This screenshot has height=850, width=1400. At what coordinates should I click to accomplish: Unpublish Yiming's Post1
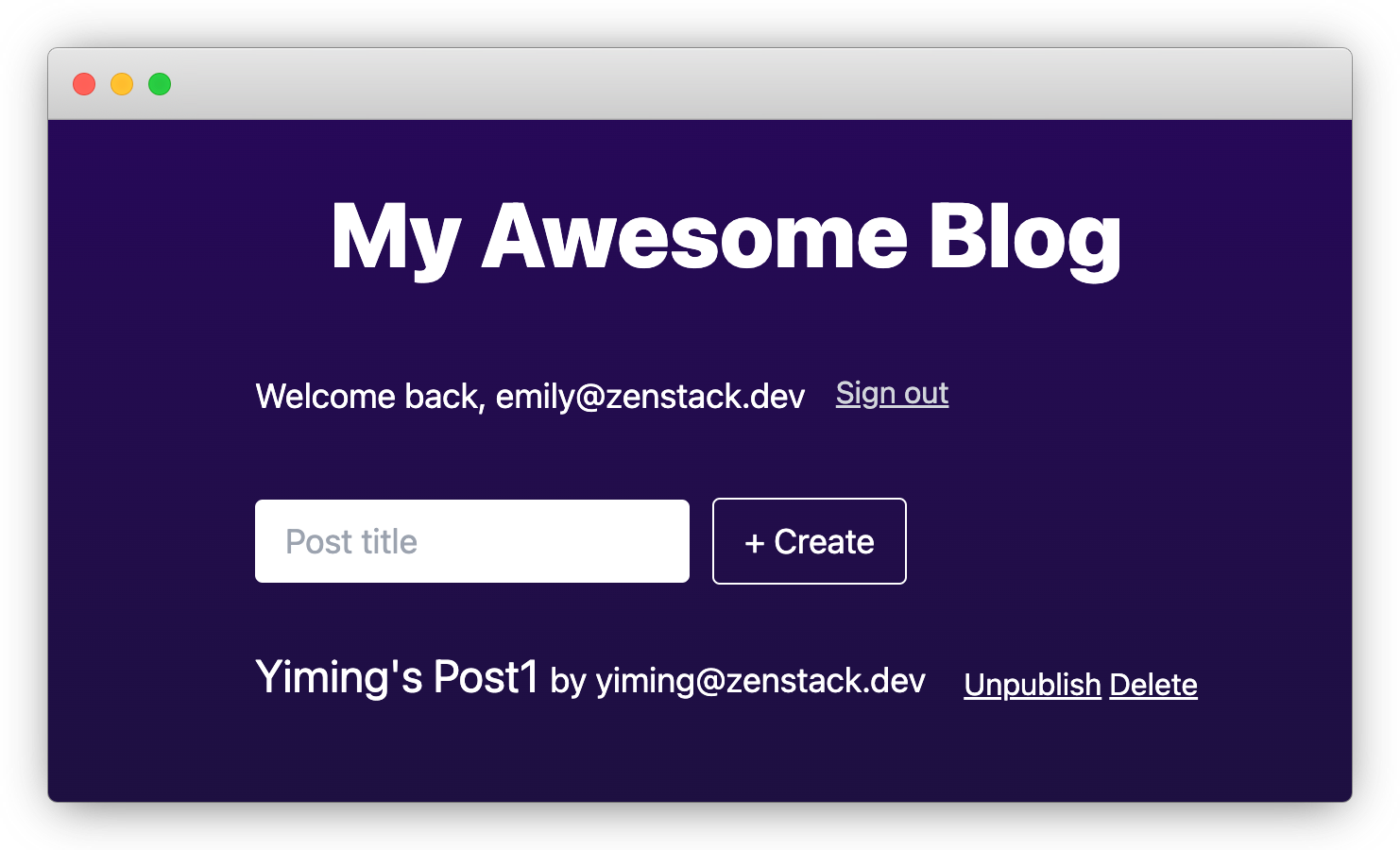coord(1032,685)
